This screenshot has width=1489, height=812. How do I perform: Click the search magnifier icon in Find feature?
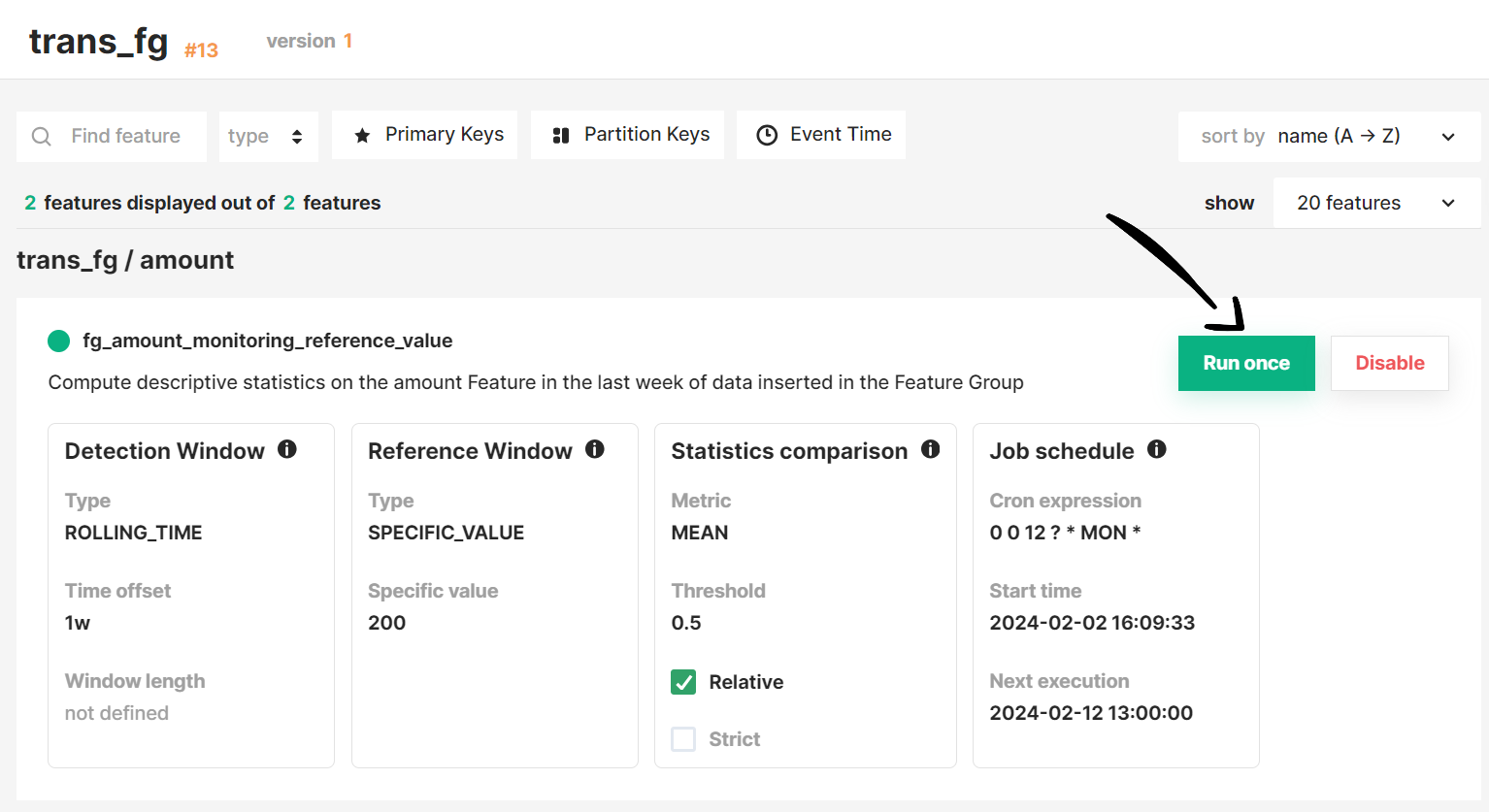click(x=41, y=136)
